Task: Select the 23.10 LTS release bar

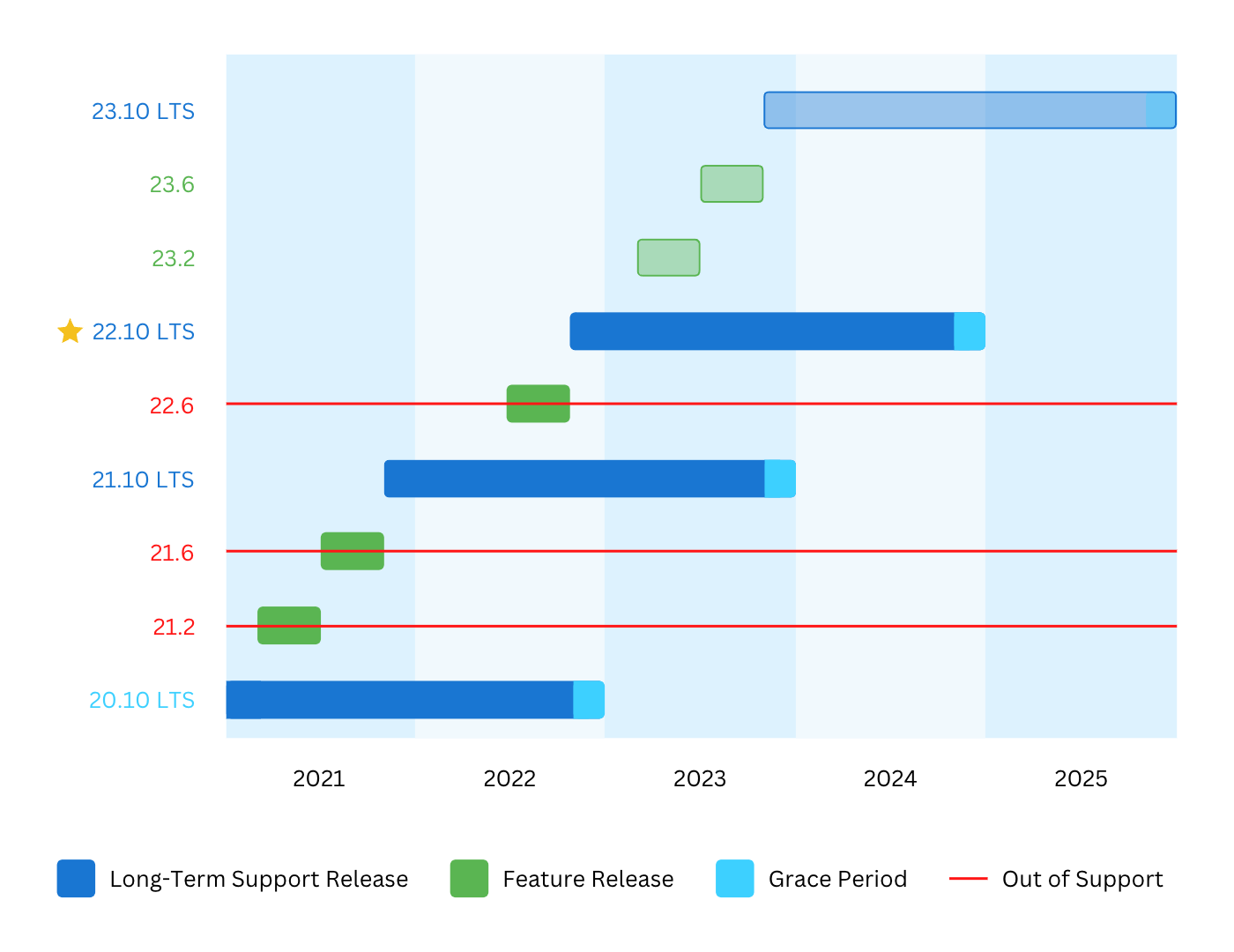Action: (970, 110)
